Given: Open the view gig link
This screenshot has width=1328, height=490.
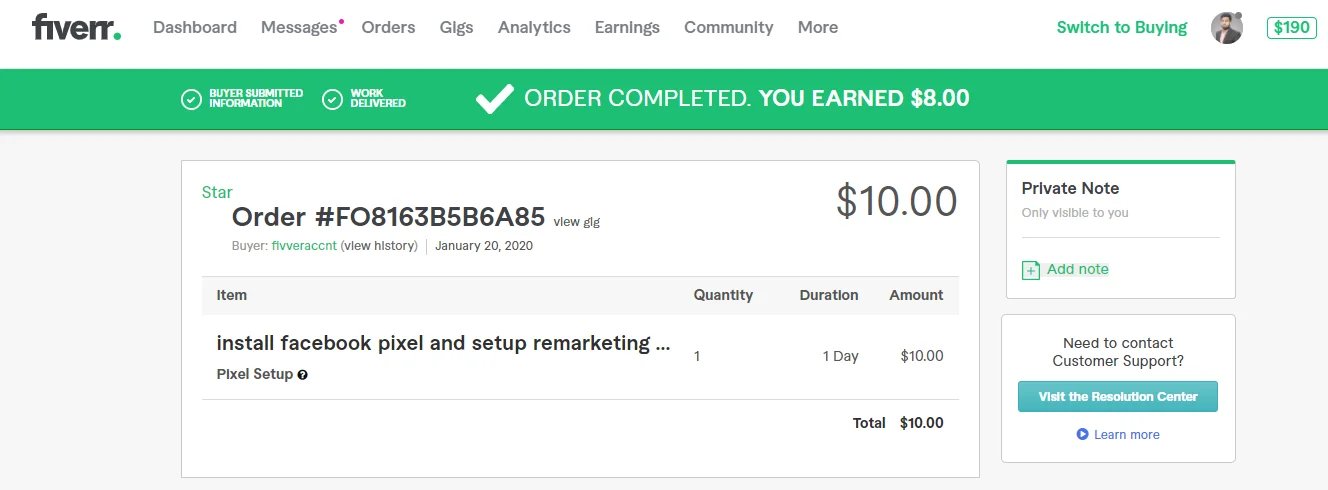Looking at the screenshot, I should click(x=577, y=222).
